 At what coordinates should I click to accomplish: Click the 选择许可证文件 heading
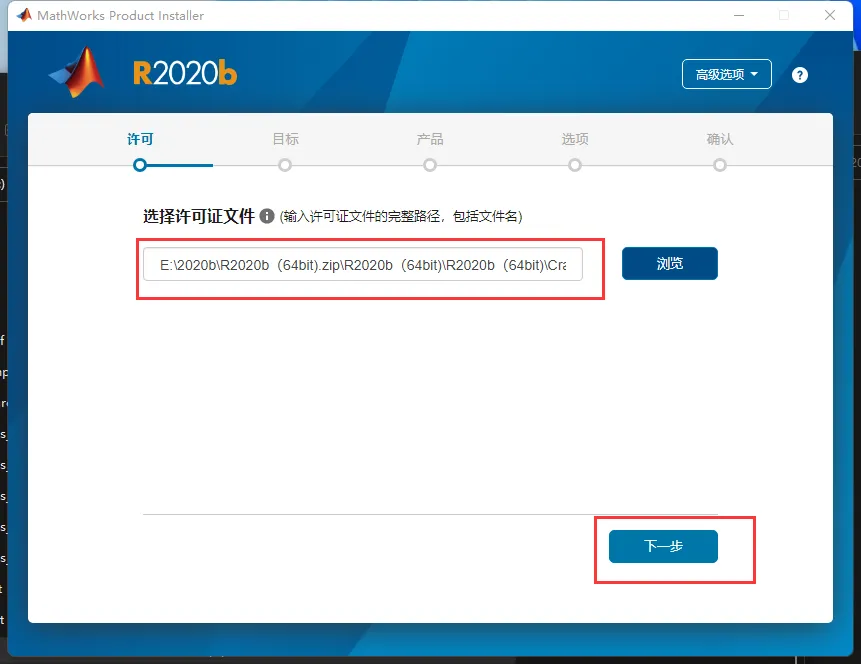[x=199, y=216]
